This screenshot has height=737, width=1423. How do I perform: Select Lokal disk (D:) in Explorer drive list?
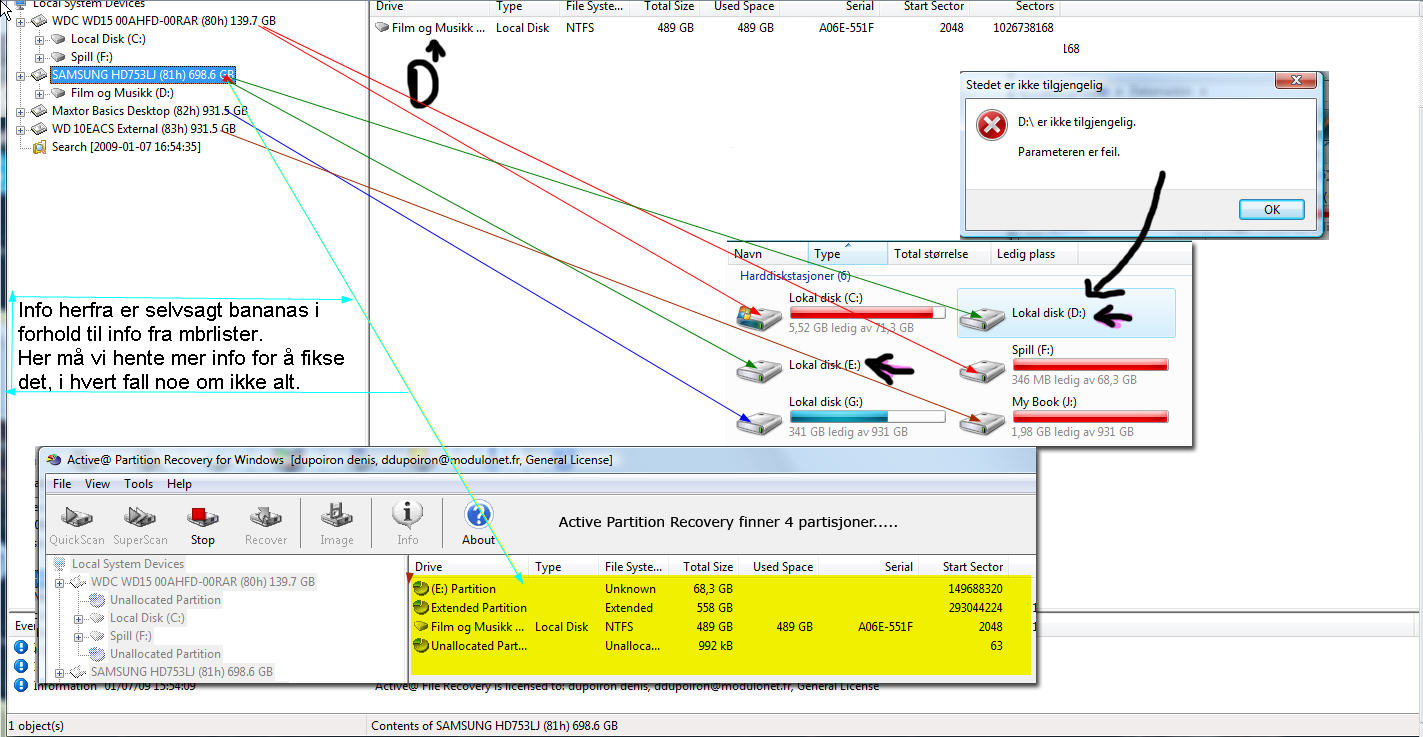click(x=1066, y=313)
